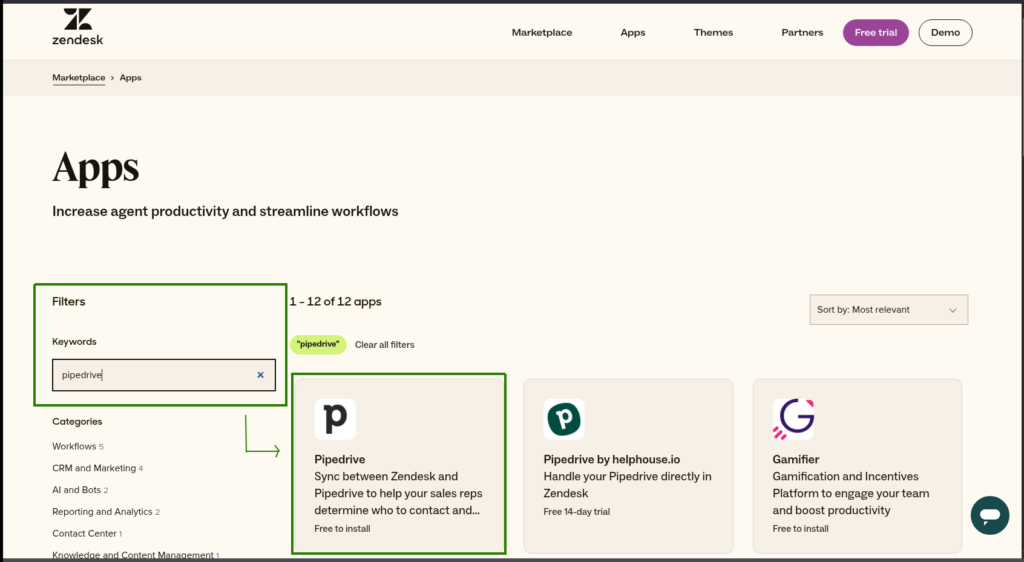Filter by Knowledge and Content Management category

pyautogui.click(x=135, y=555)
